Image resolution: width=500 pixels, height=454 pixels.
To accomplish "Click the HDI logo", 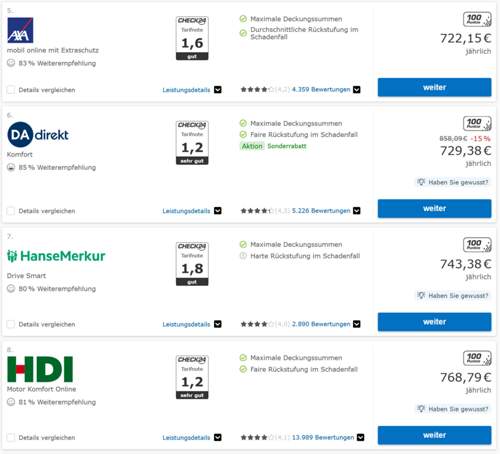I will pos(40,369).
